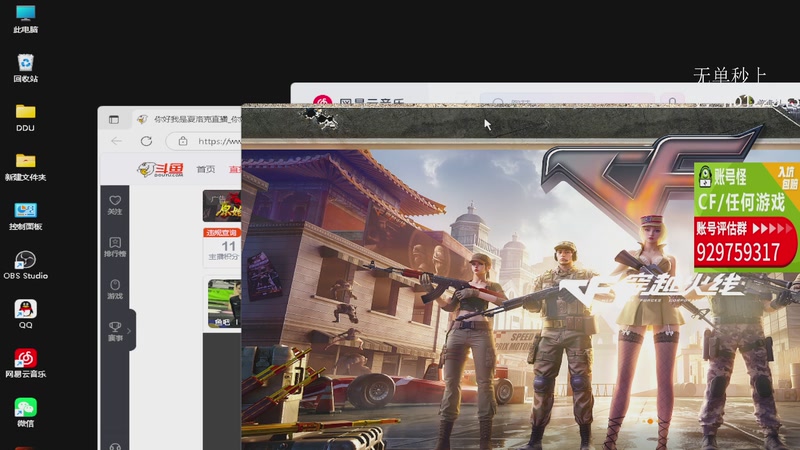Open the 回收站 recycle bin icon

click(25, 68)
